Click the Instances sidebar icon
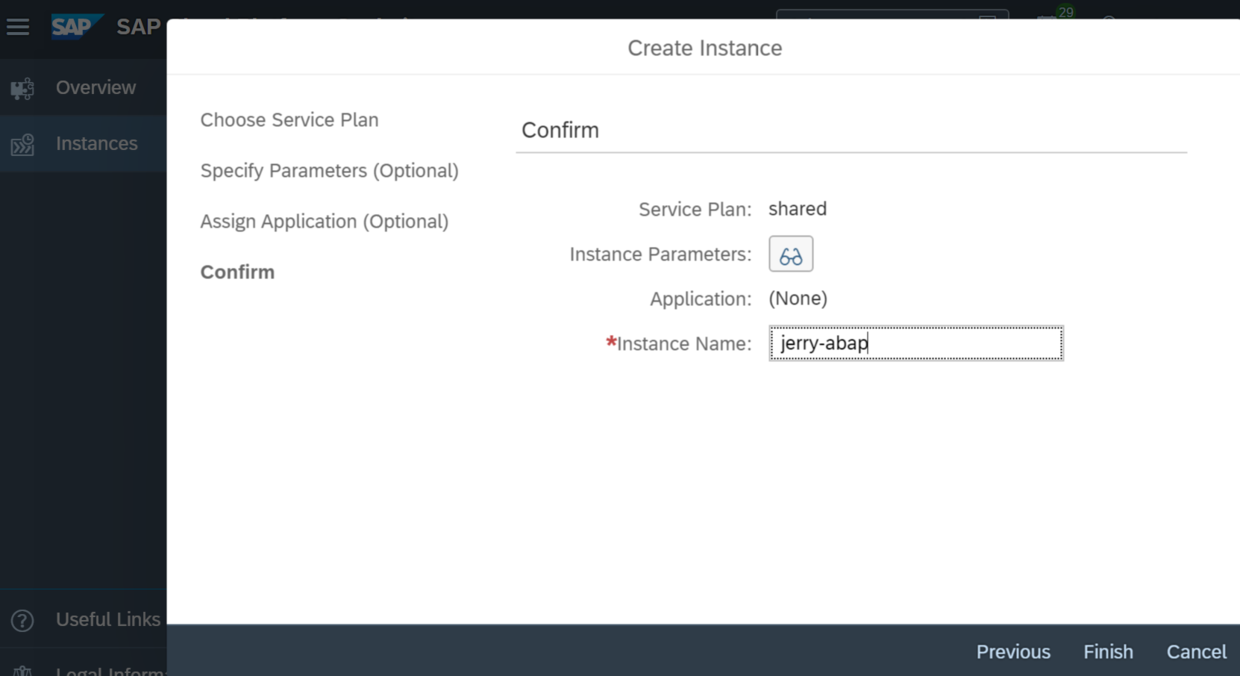Image resolution: width=1240 pixels, height=676 pixels. 22,145
